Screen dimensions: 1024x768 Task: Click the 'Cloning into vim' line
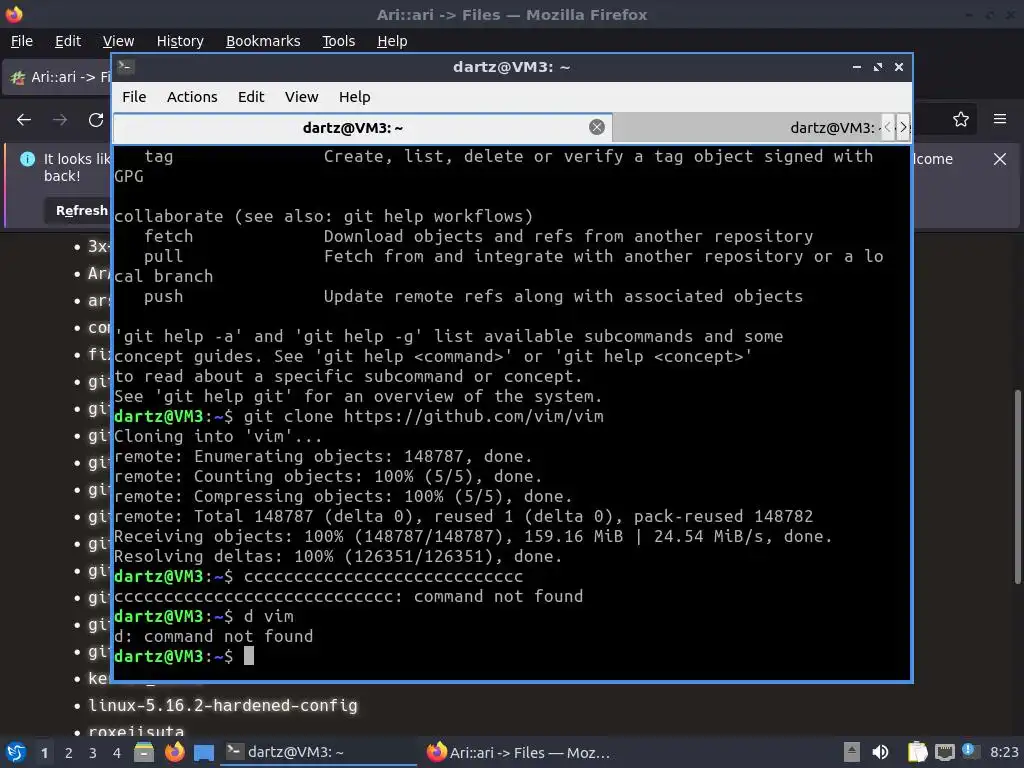217,436
